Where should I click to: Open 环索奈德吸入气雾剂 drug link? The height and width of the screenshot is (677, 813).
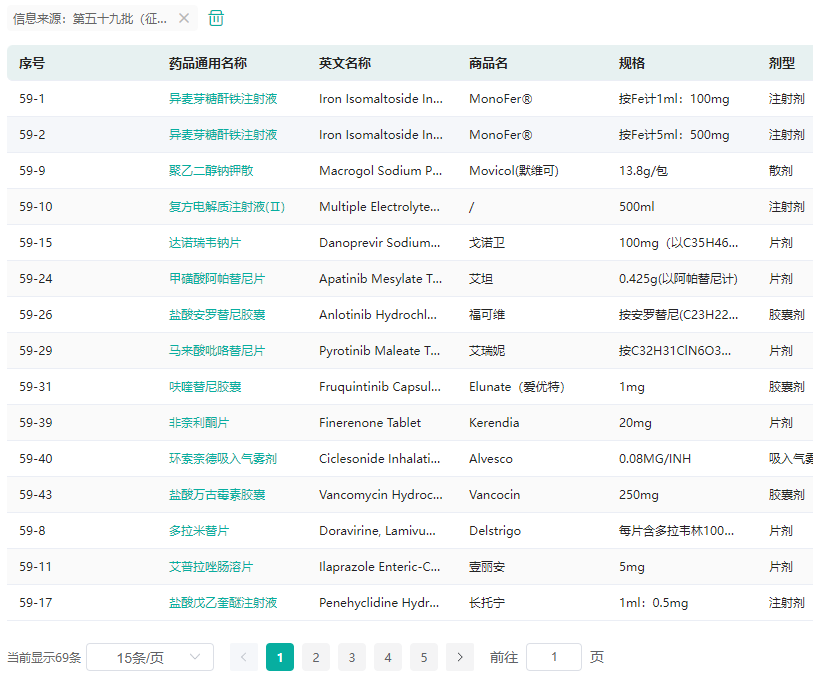click(223, 459)
